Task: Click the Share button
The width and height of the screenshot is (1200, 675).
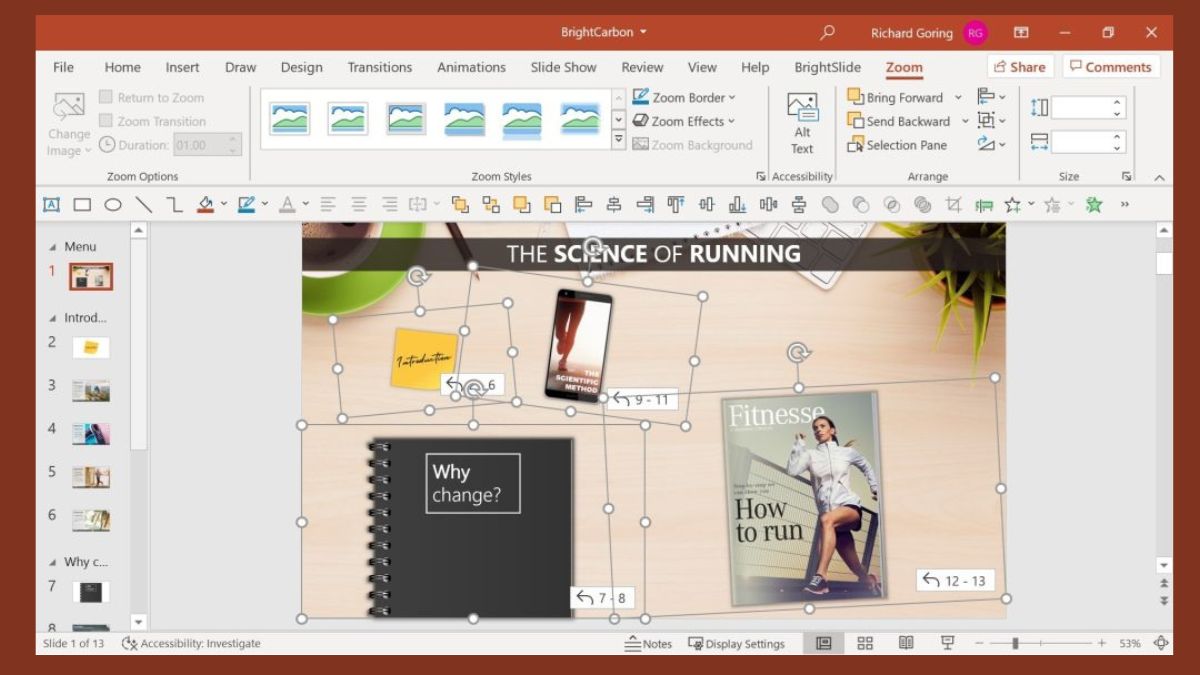Action: (1019, 66)
